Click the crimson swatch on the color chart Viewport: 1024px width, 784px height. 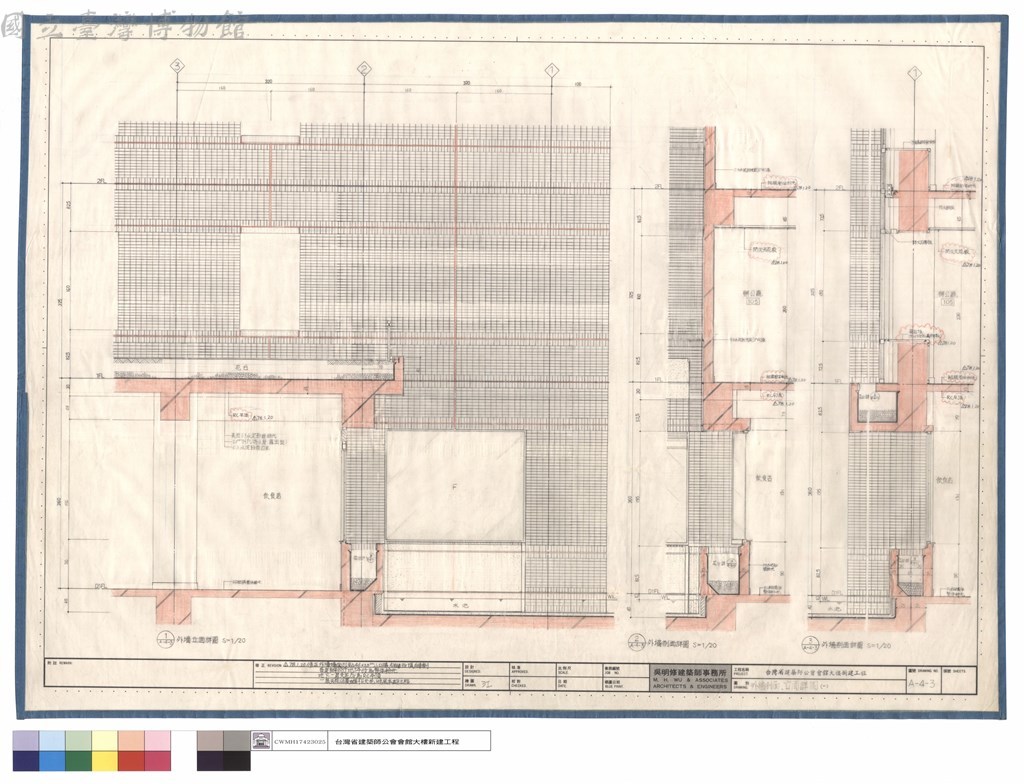158,760
